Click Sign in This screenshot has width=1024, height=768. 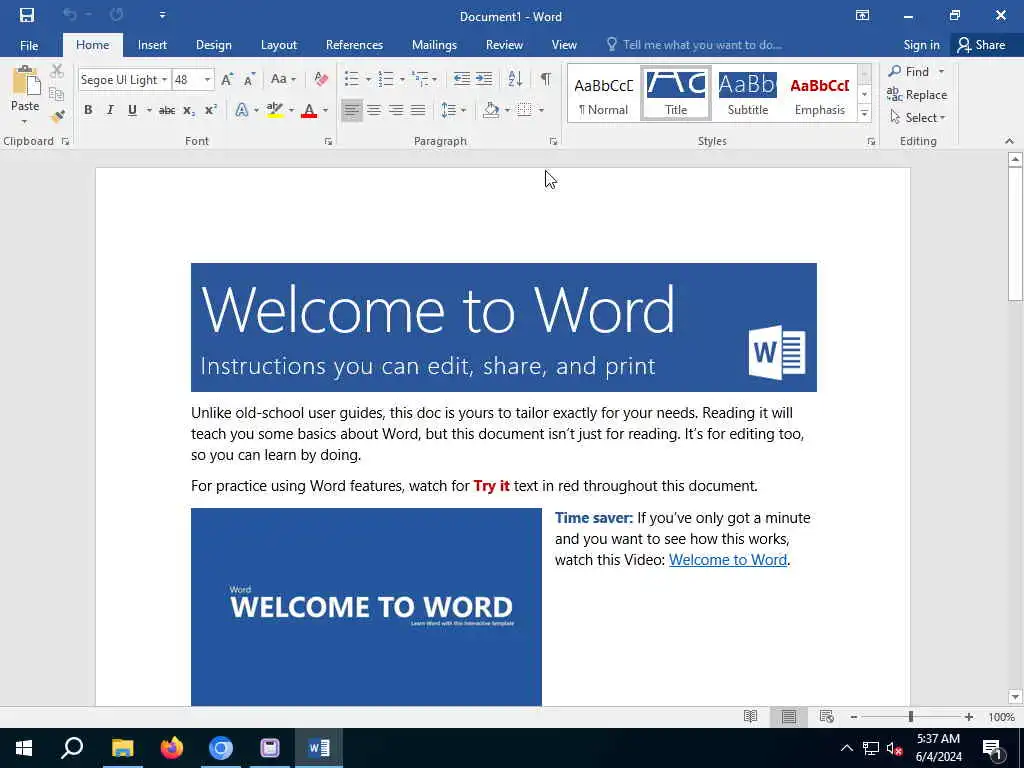921,45
